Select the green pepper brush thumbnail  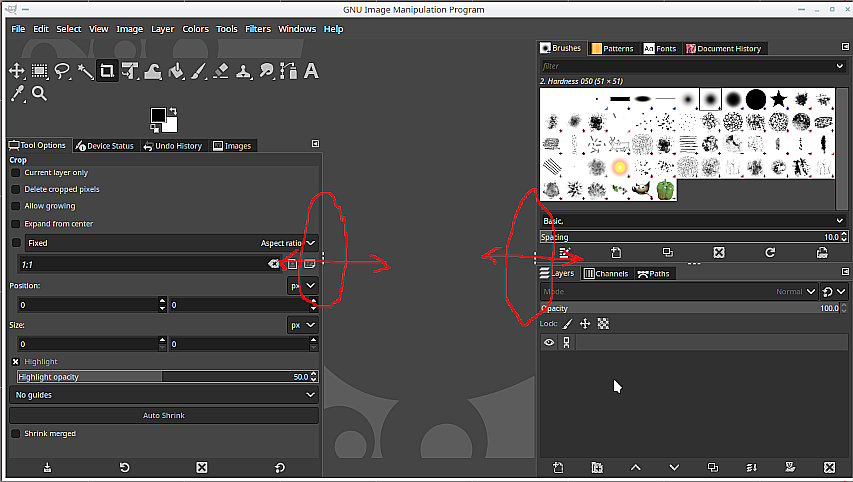coord(665,190)
